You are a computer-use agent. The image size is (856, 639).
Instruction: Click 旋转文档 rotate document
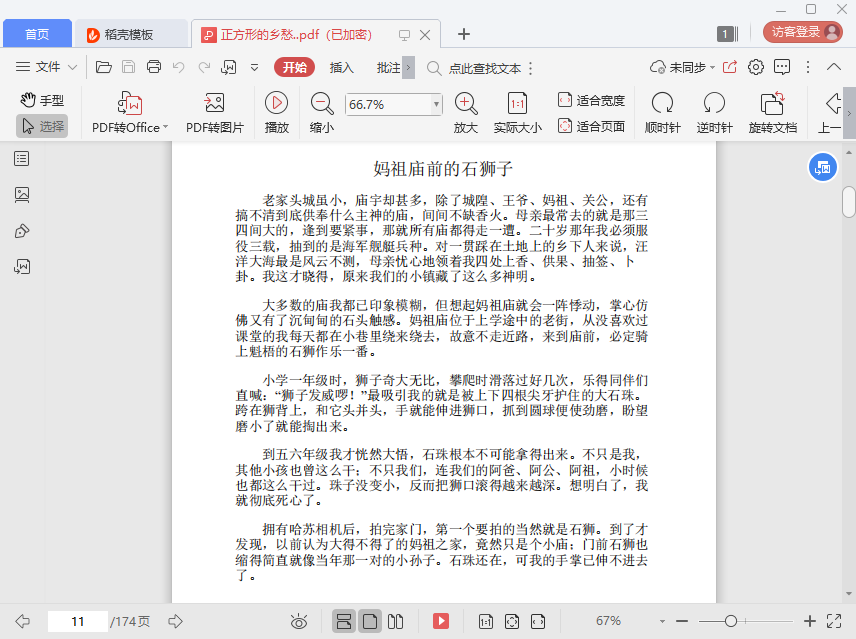click(x=772, y=113)
